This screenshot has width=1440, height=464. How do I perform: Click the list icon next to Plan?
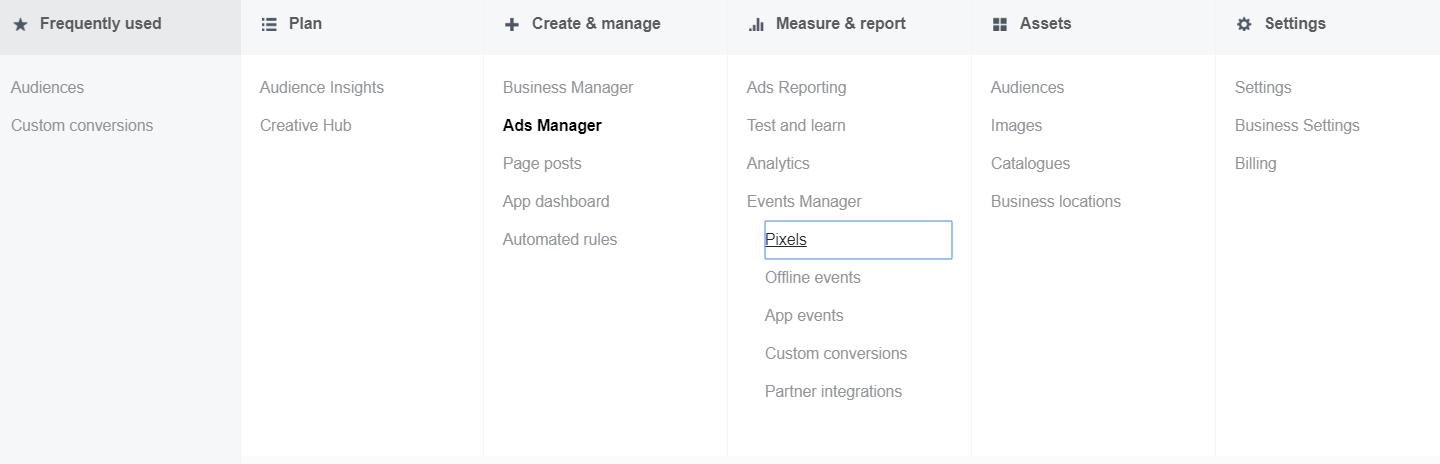click(x=268, y=24)
